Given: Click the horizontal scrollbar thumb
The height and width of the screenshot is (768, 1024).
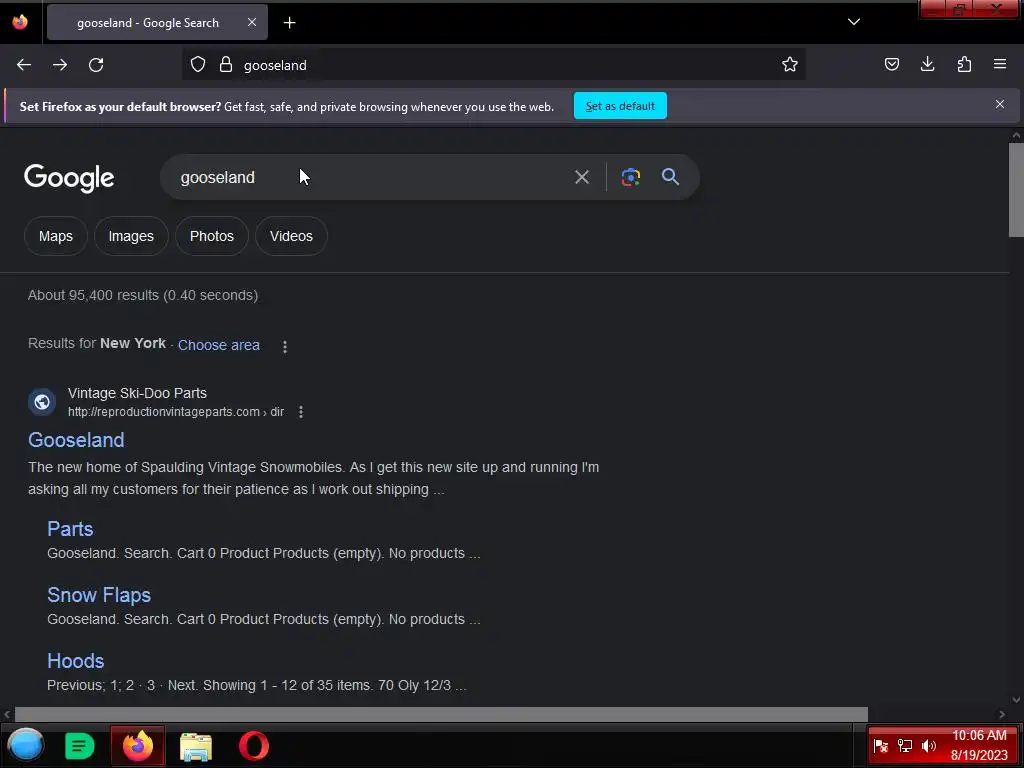Looking at the screenshot, I should pyautogui.click(x=441, y=714).
